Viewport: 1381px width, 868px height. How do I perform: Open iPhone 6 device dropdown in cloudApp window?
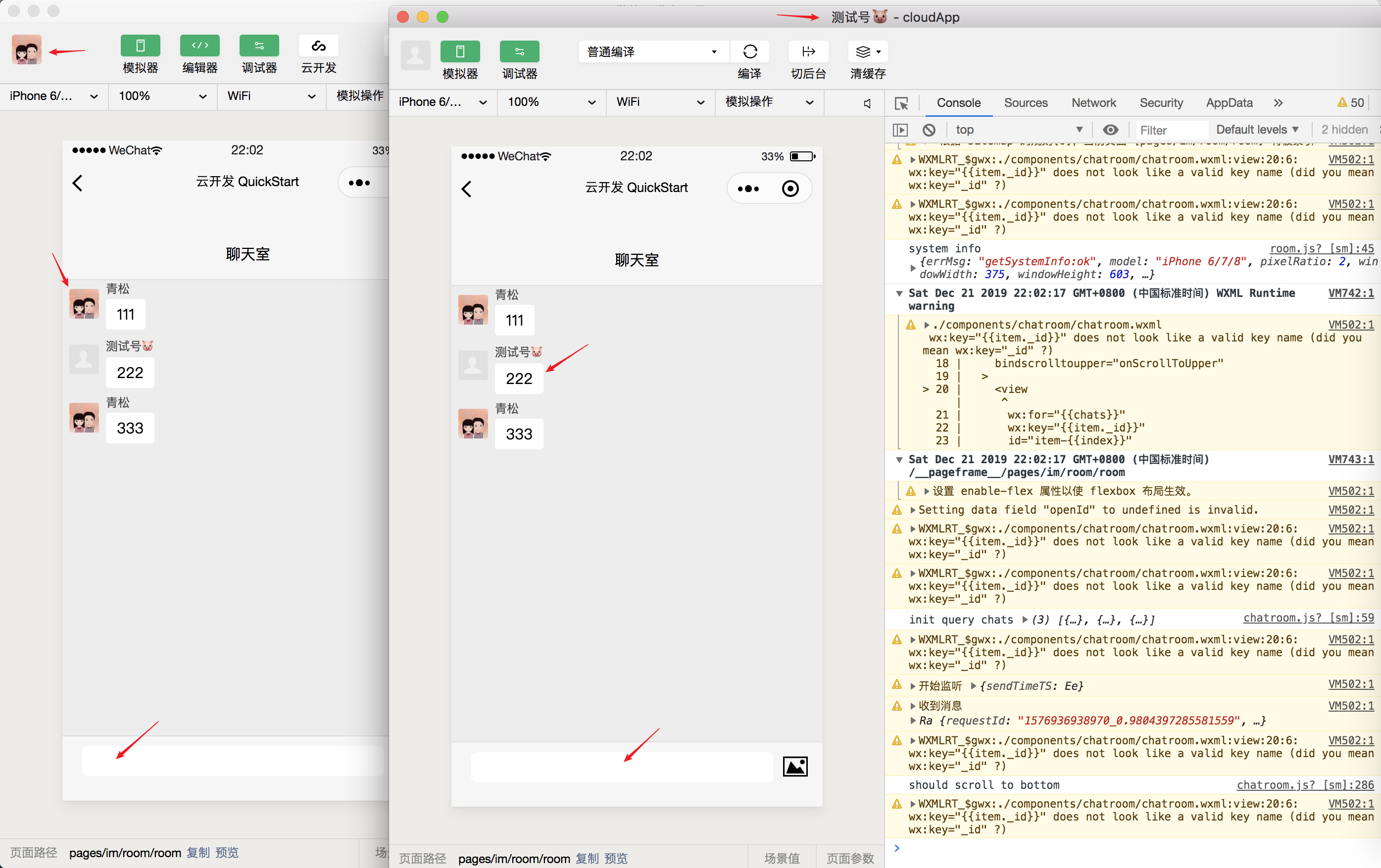click(x=443, y=102)
